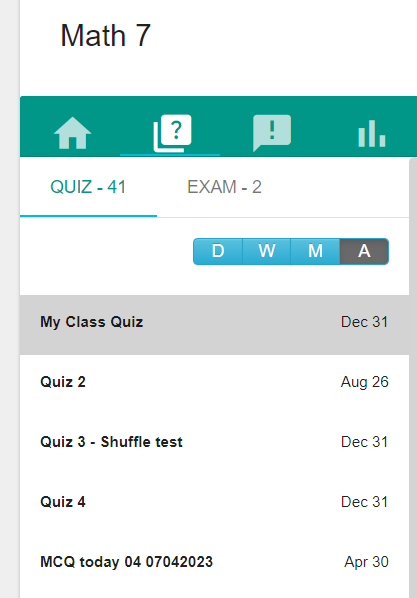
Task: Open the bar chart statistics icon
Action: (x=372, y=133)
